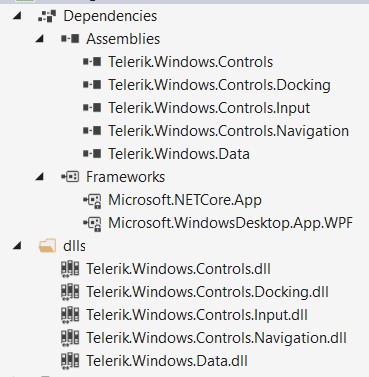Select Microsoft.WindowsDesktop.App.WPF framework label
Viewport: 369px width, 377px height.
pyautogui.click(x=230, y=224)
